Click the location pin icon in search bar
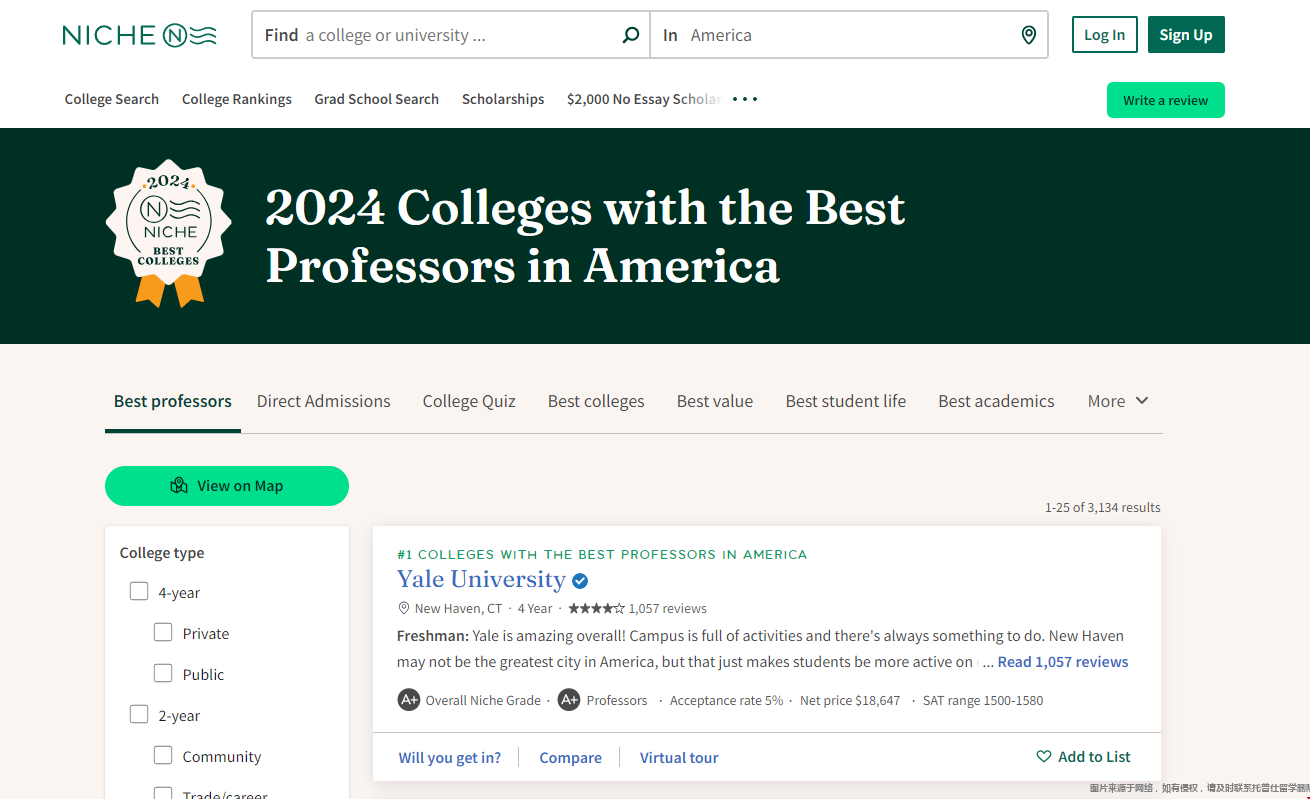 [x=1029, y=35]
